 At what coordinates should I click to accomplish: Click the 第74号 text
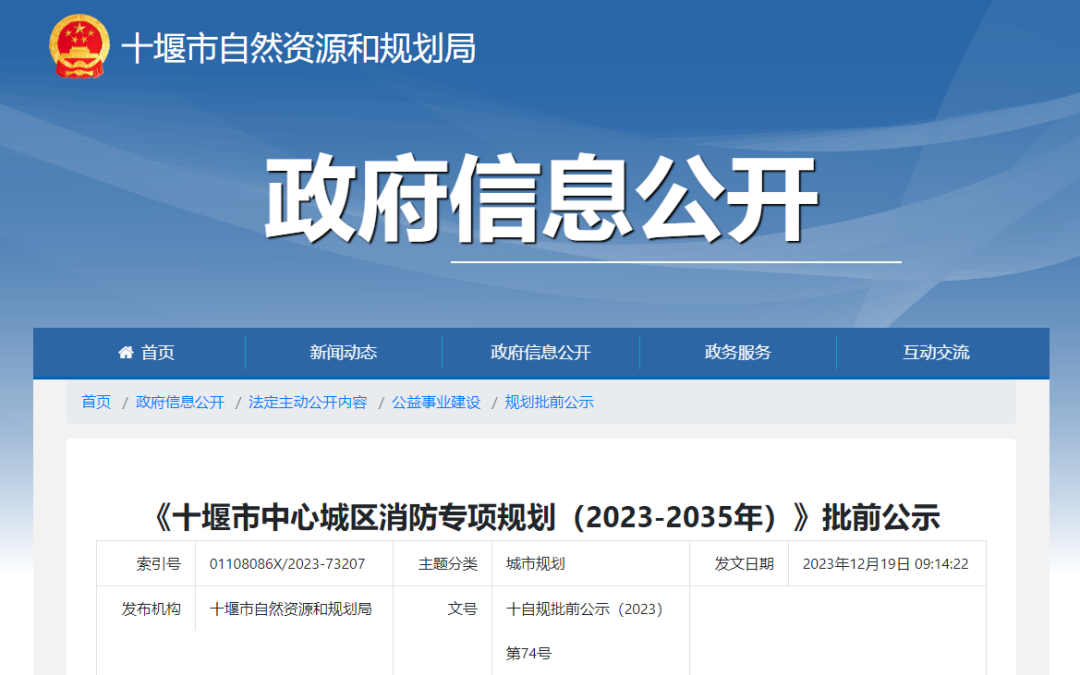(529, 653)
